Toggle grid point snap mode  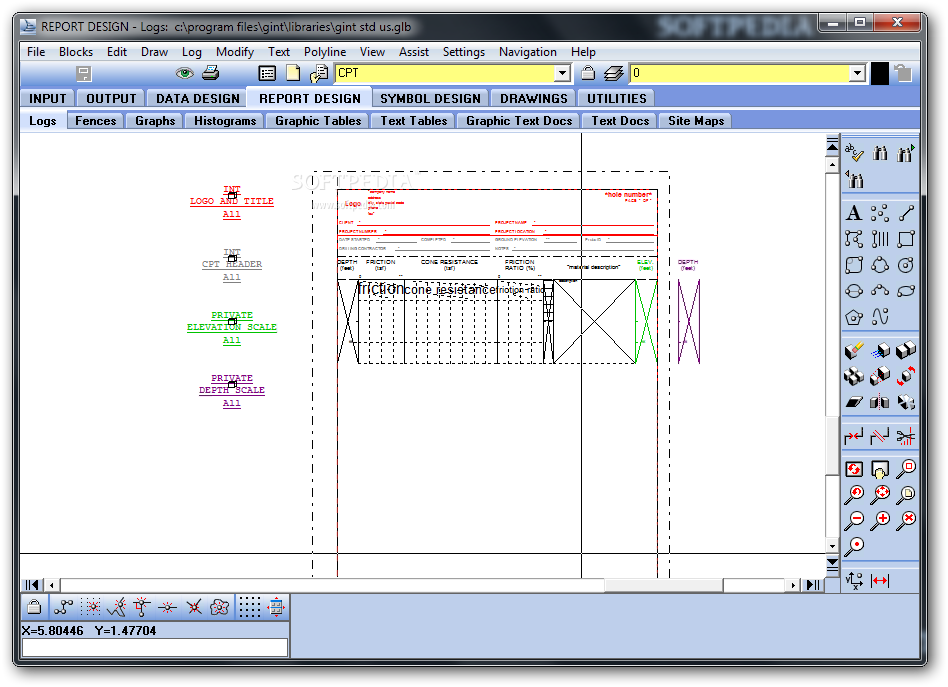[x=92, y=607]
